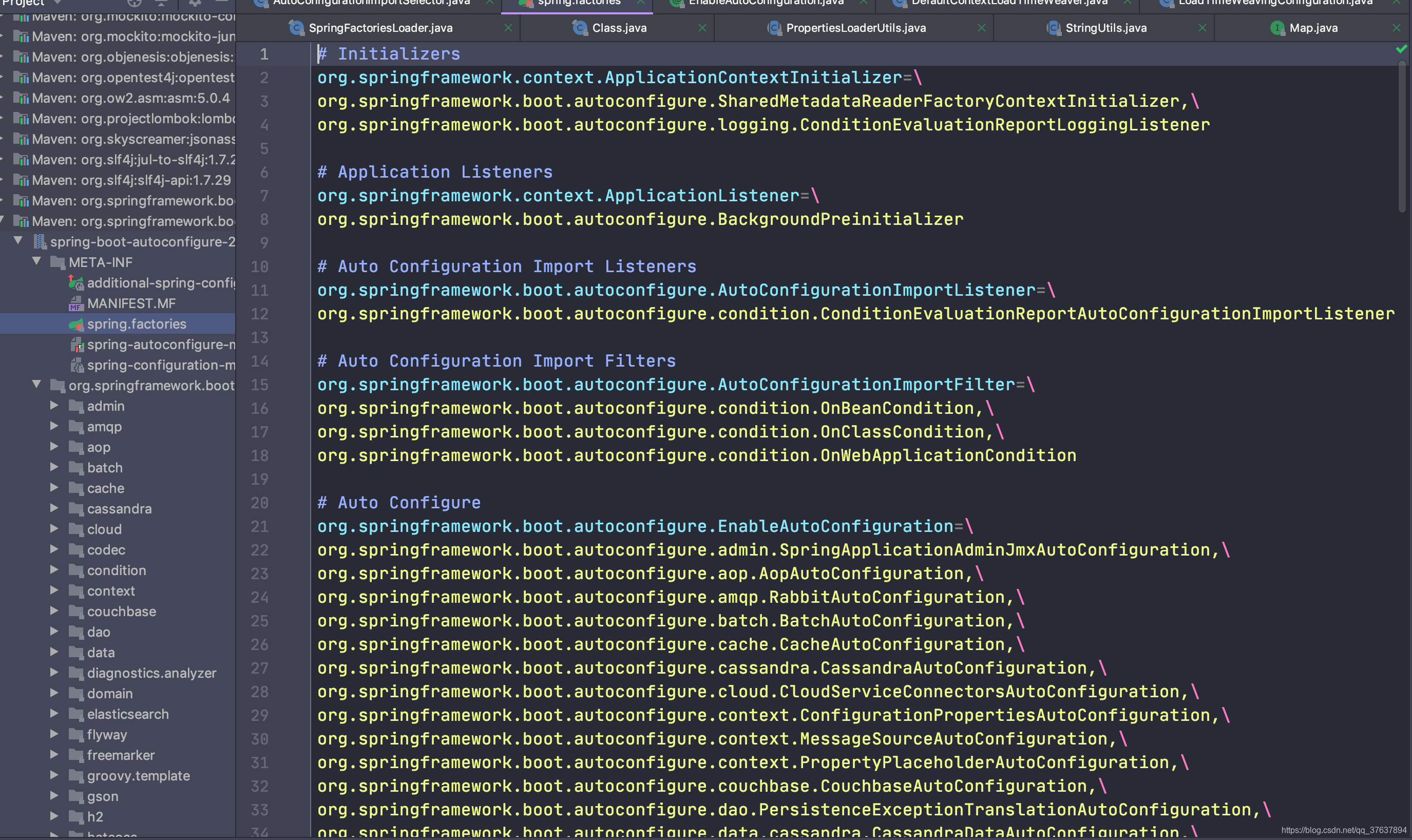1412x840 pixels.
Task: Click the Map.java interface tab icon
Action: [1277, 28]
